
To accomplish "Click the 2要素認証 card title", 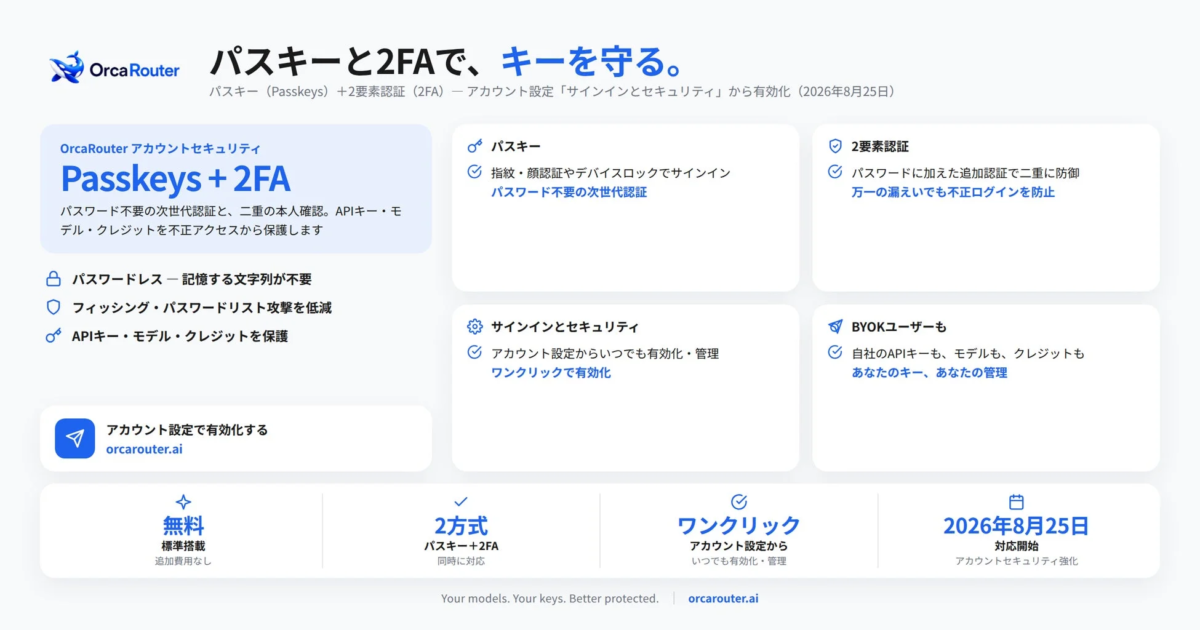I will click(880, 146).
